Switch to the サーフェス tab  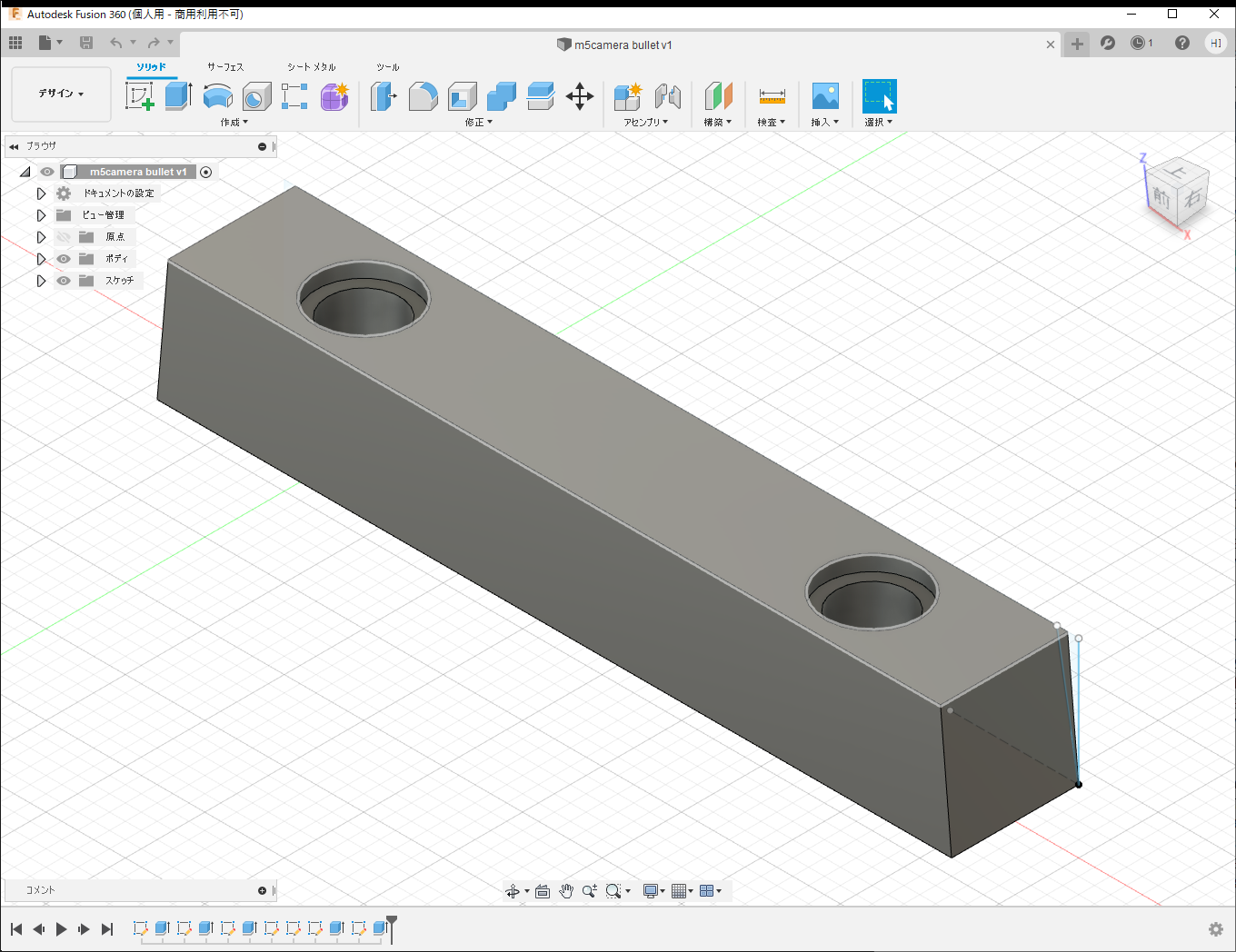[225, 67]
